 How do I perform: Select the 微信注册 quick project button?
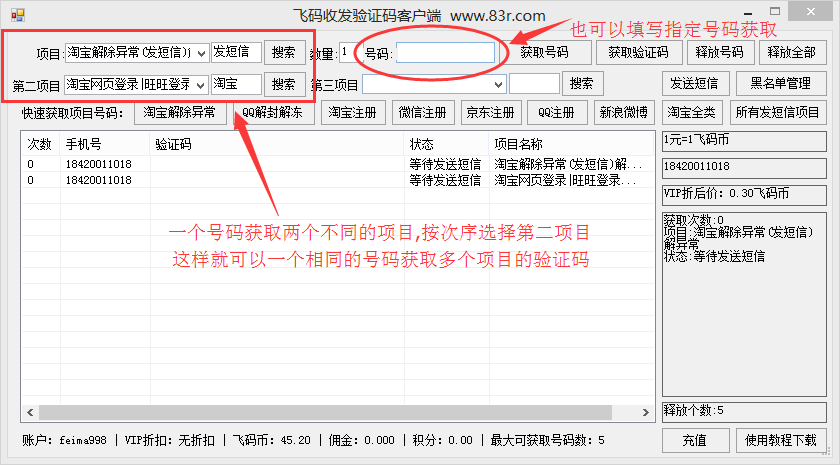coord(423,112)
